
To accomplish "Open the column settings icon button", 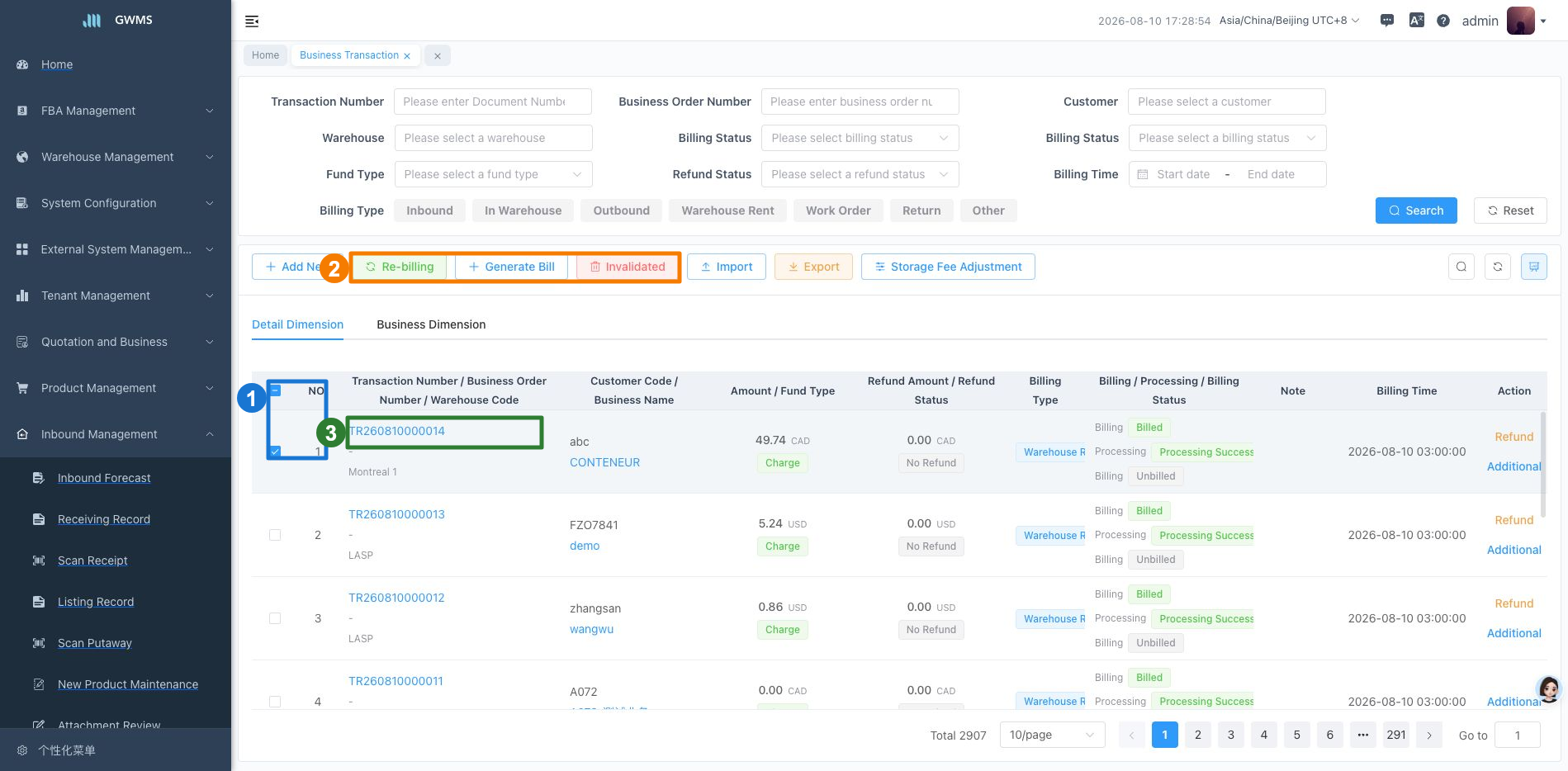I will pyautogui.click(x=1534, y=267).
